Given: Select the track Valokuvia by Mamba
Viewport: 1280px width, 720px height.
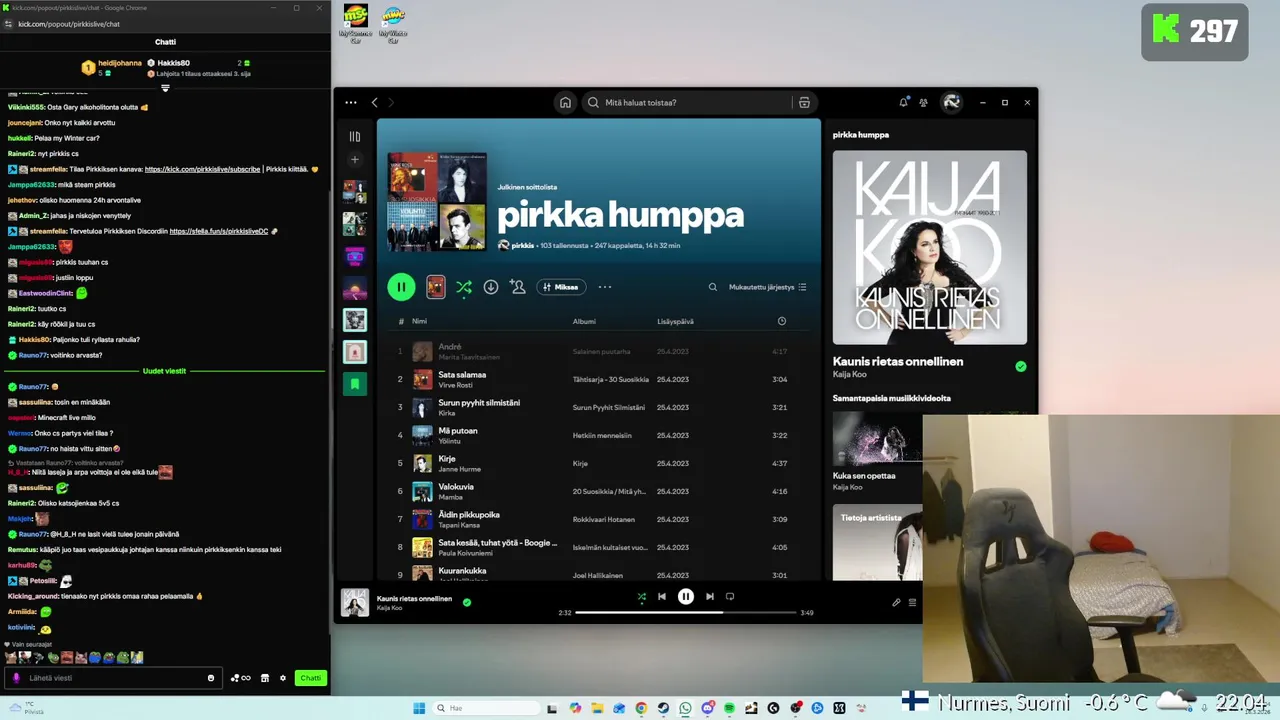Looking at the screenshot, I should pos(600,491).
